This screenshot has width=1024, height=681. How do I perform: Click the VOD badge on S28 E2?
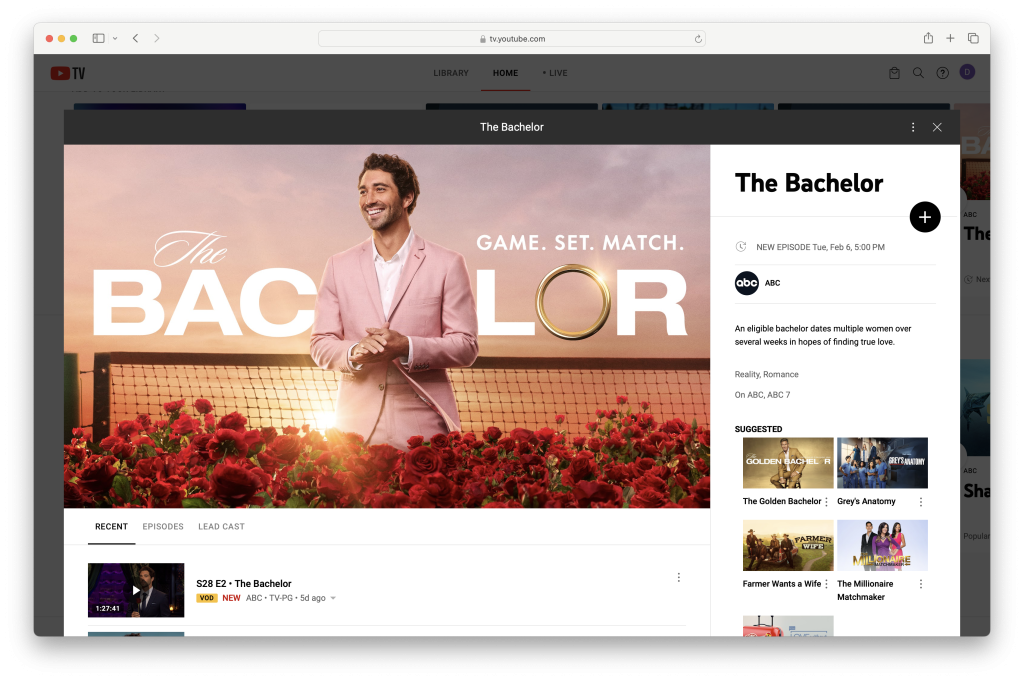click(206, 598)
